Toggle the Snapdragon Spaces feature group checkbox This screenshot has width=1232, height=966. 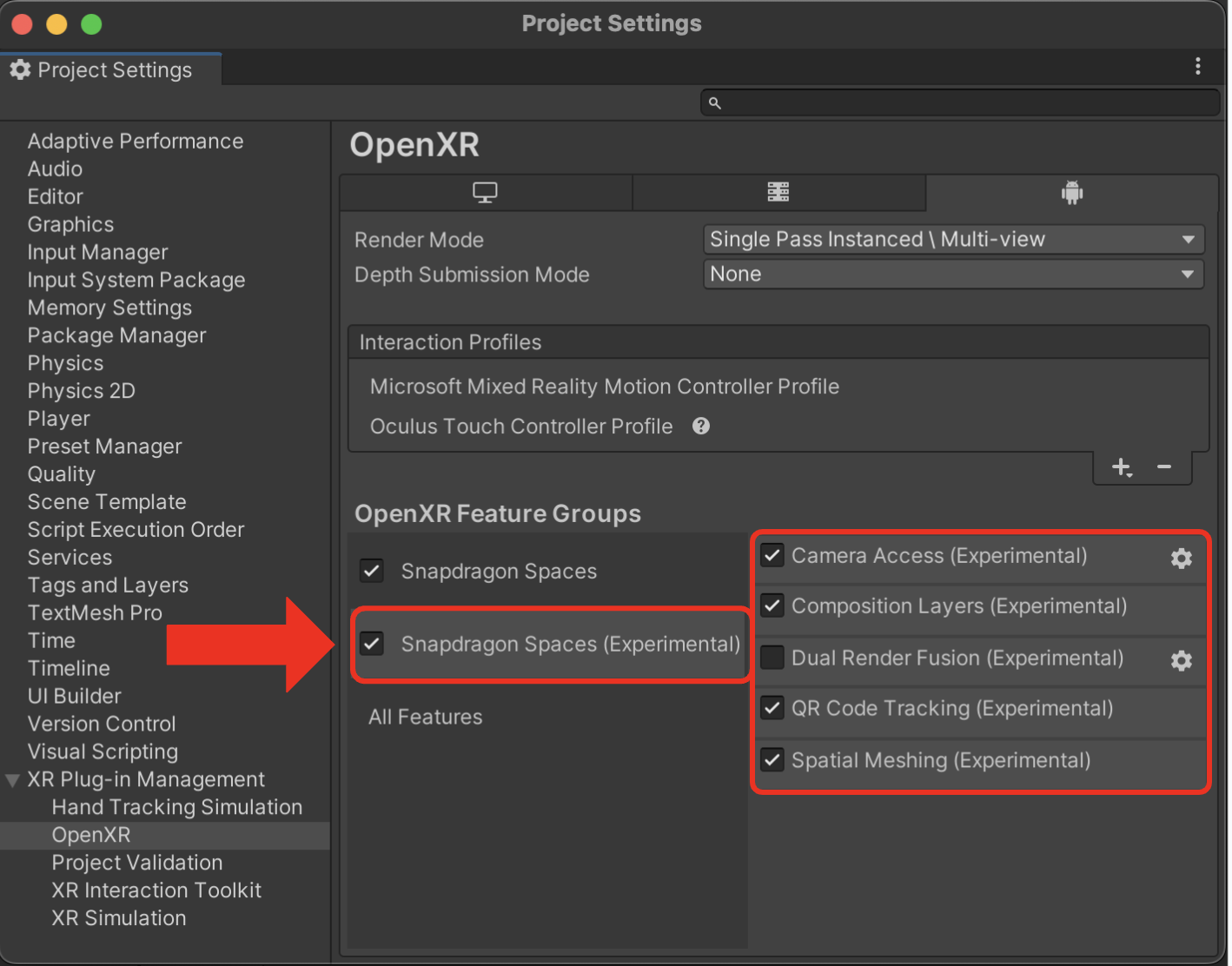[x=372, y=571]
